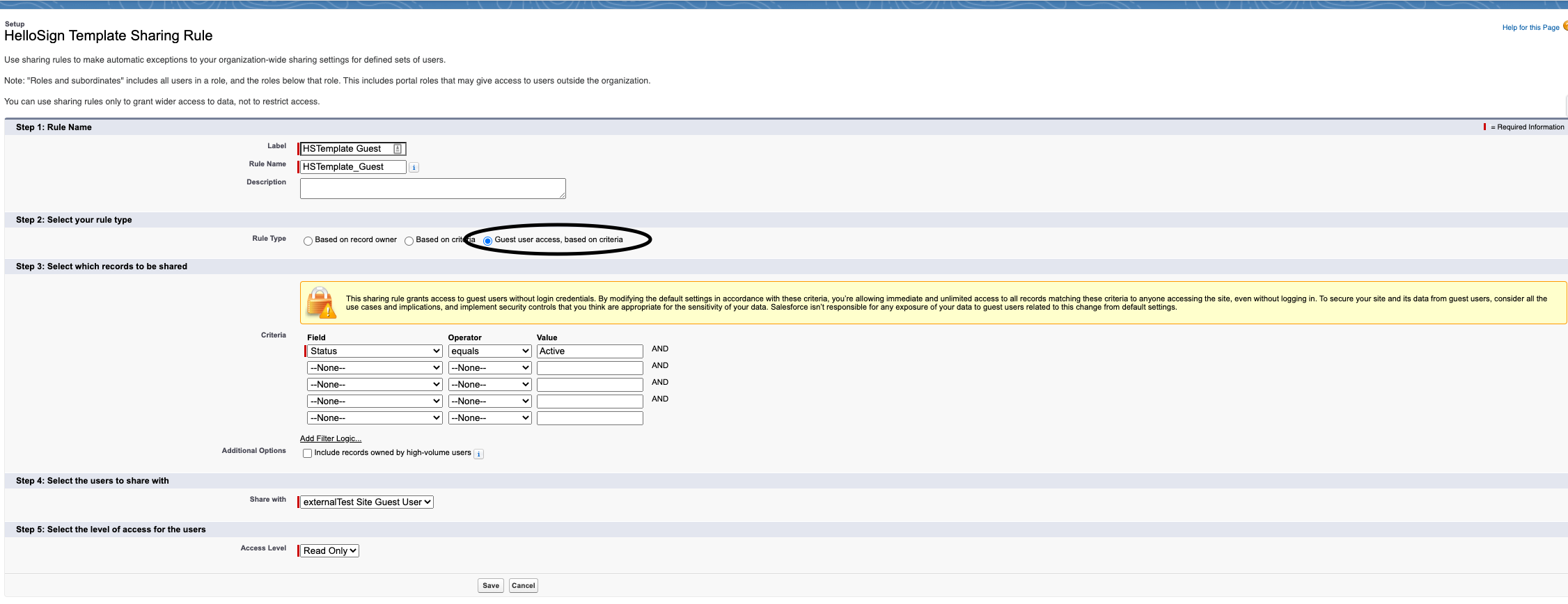Click the fifth row Value field

coord(590,418)
